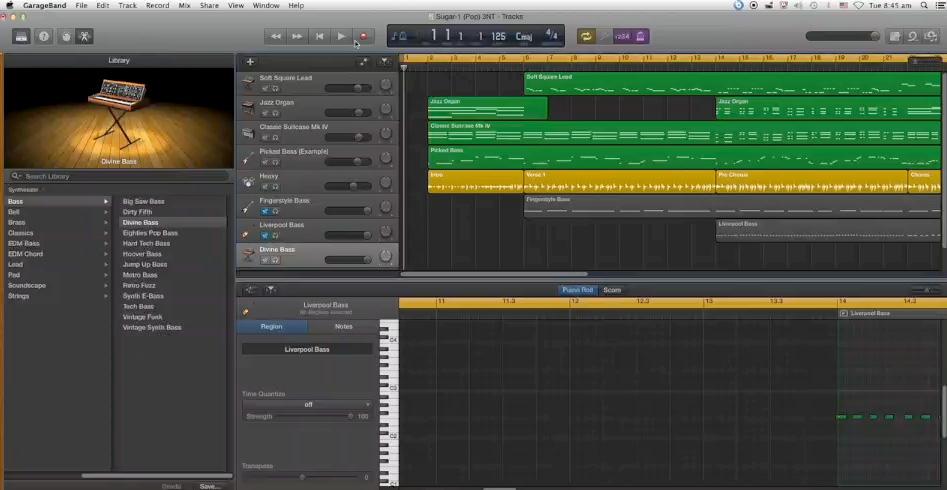This screenshot has height=490, width=947.
Task: Open the Notepad button in toolbar
Action: (x=895, y=36)
